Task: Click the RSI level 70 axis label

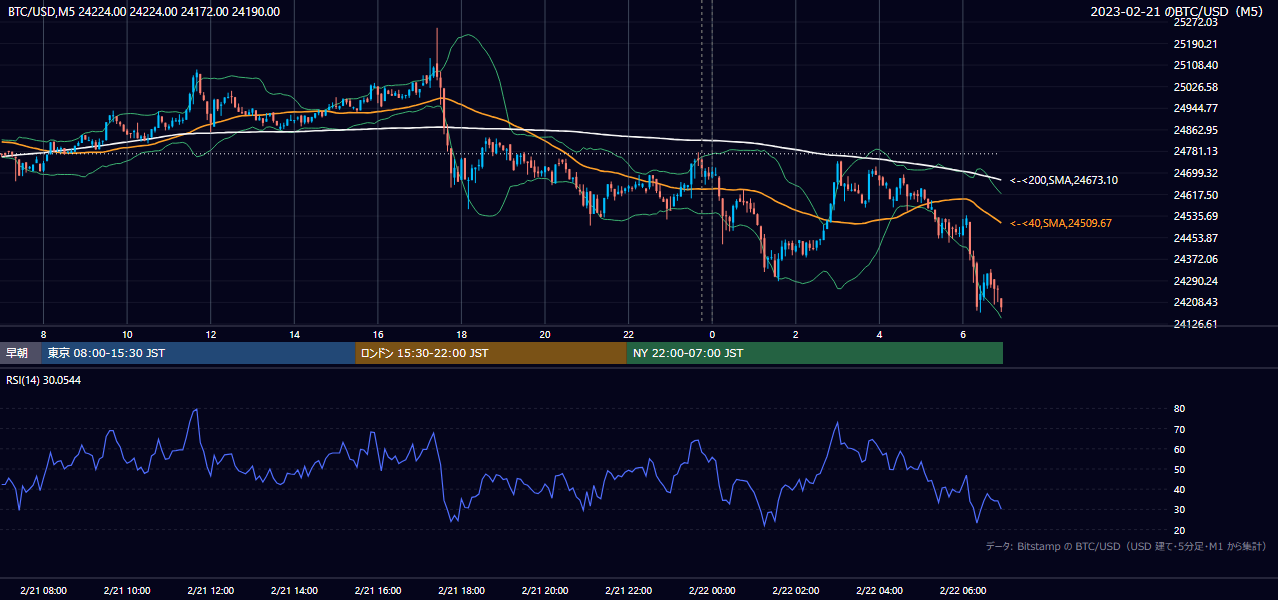Action: pos(1179,429)
